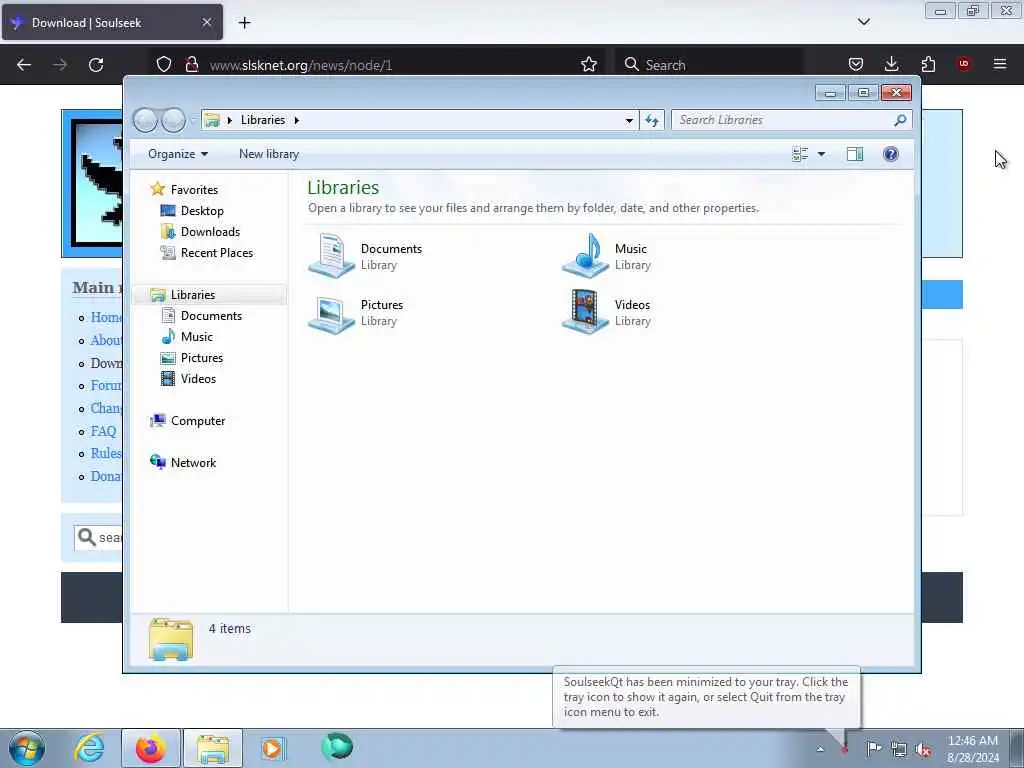Select Desktop under Favorites
This screenshot has width=1024, height=768.
tap(202, 211)
